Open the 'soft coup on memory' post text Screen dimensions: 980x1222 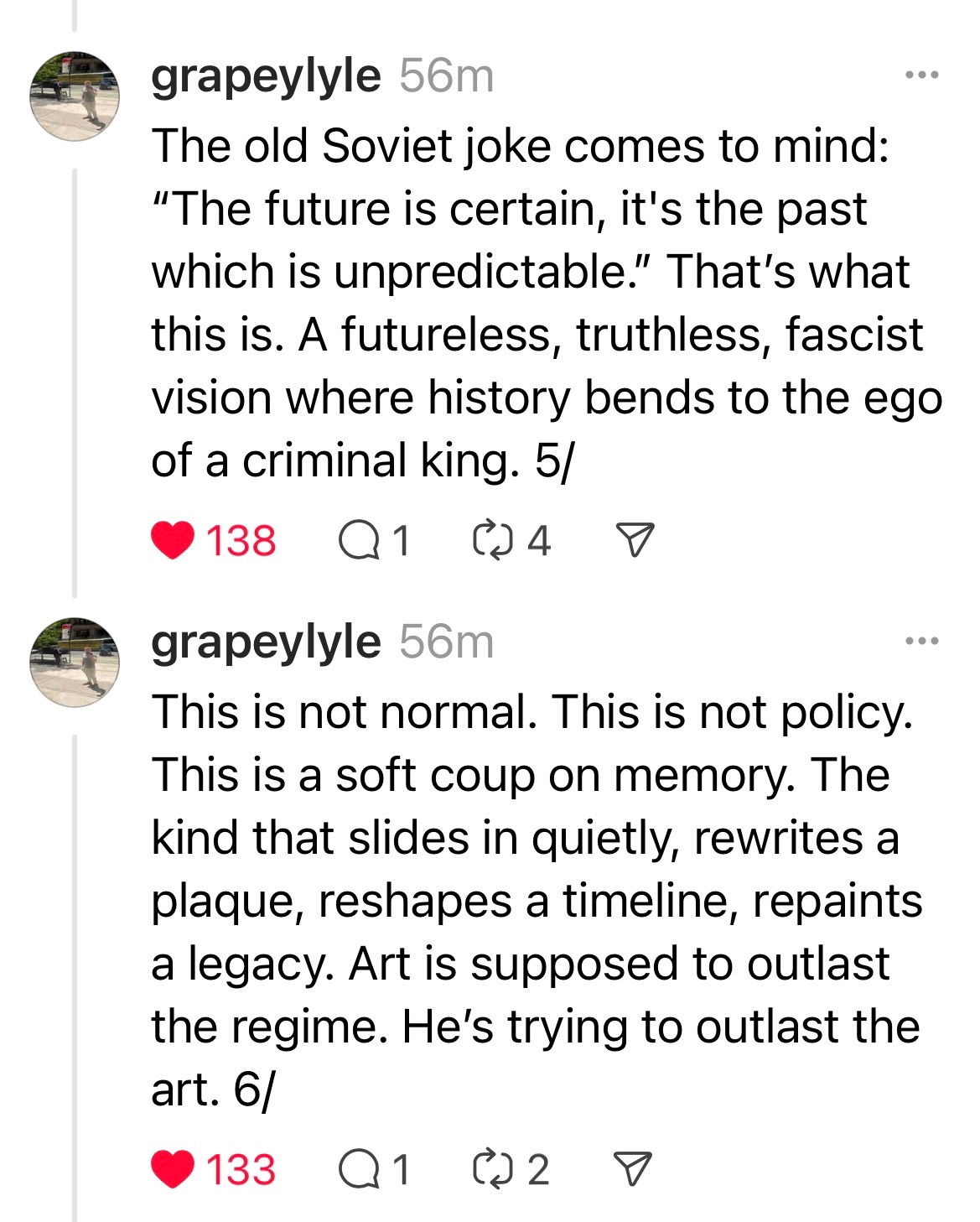pos(537,899)
